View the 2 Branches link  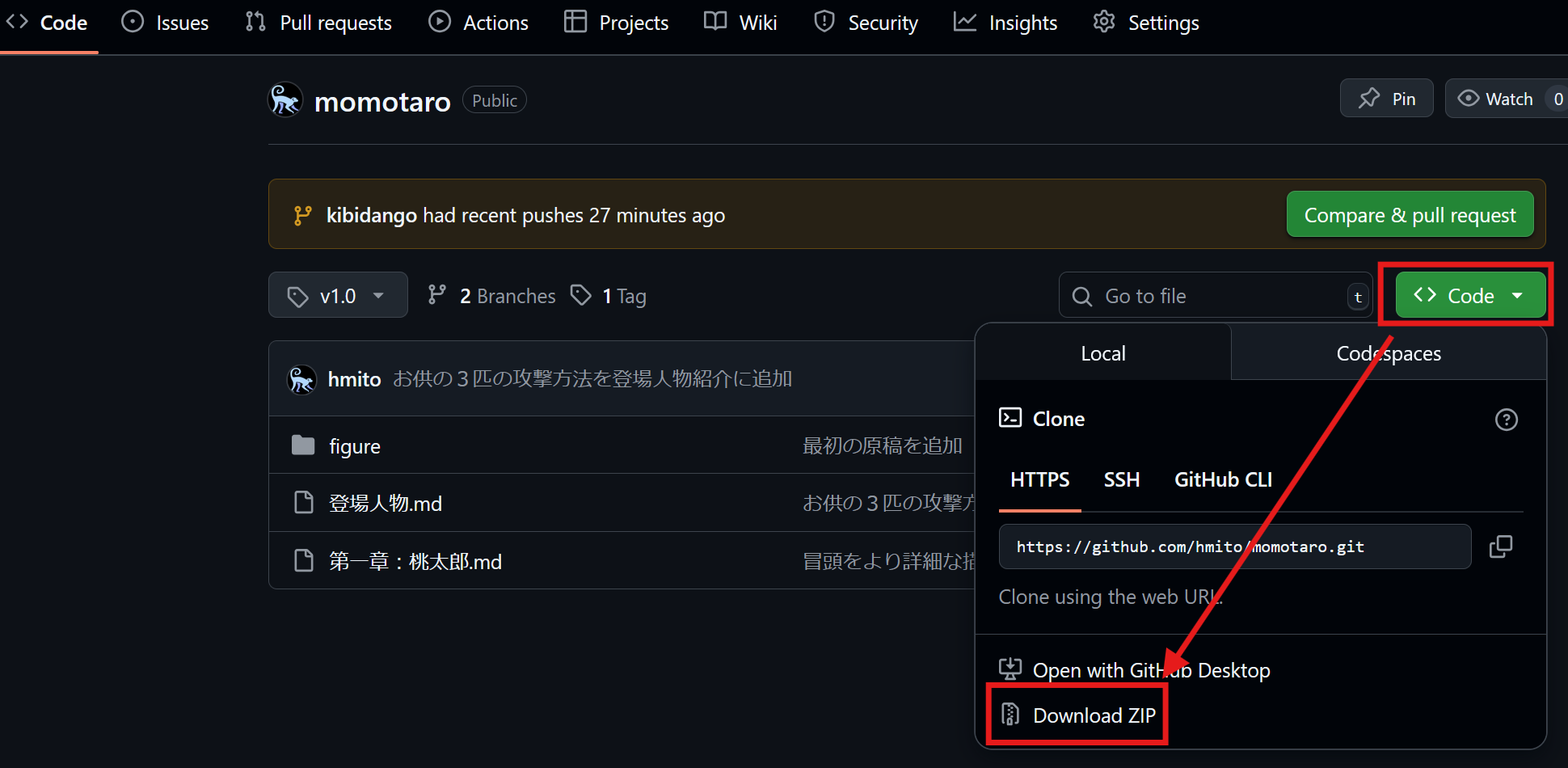pos(491,296)
